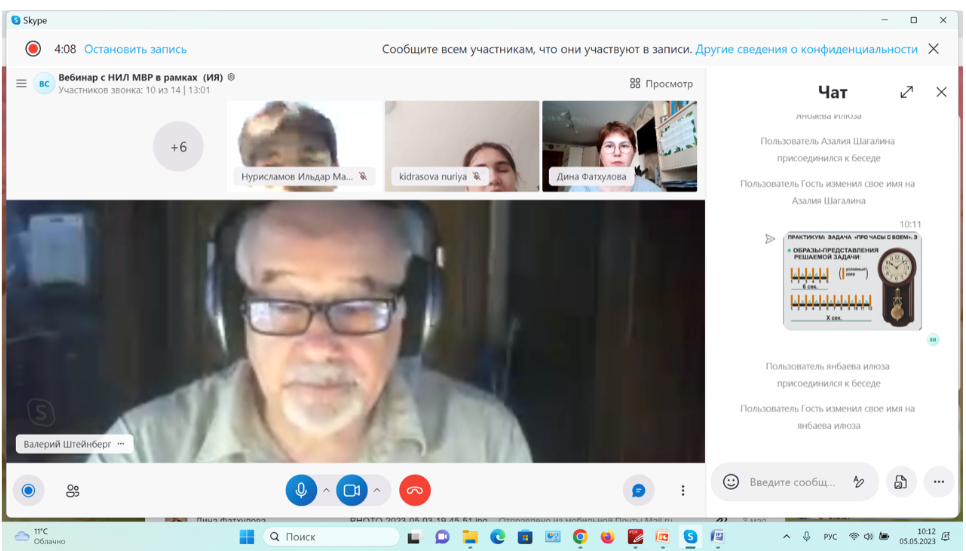The width and height of the screenshot is (966, 551).
Task: Open more call options (three dots)
Action: click(683, 490)
